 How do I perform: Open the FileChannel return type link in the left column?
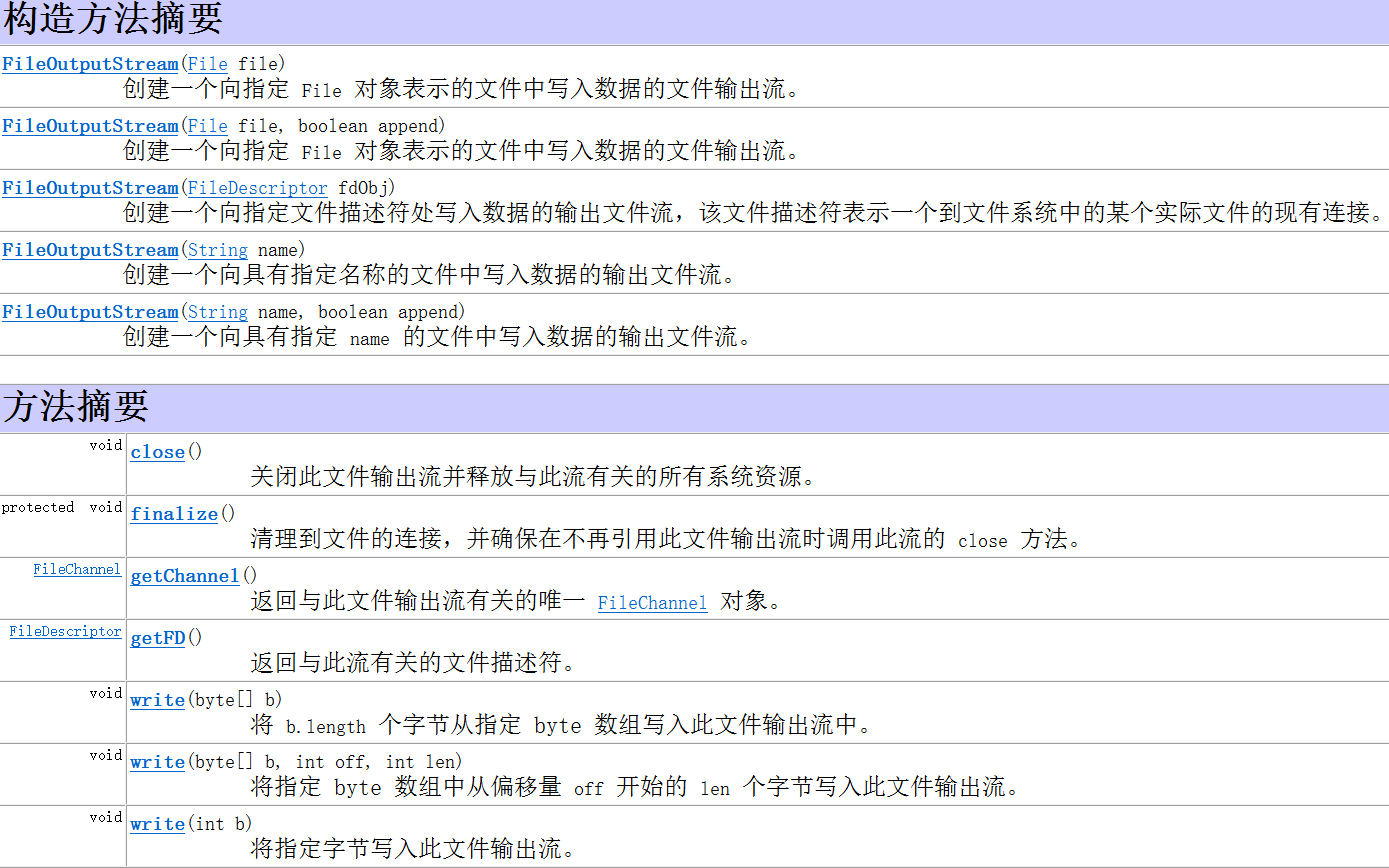[x=77, y=569]
